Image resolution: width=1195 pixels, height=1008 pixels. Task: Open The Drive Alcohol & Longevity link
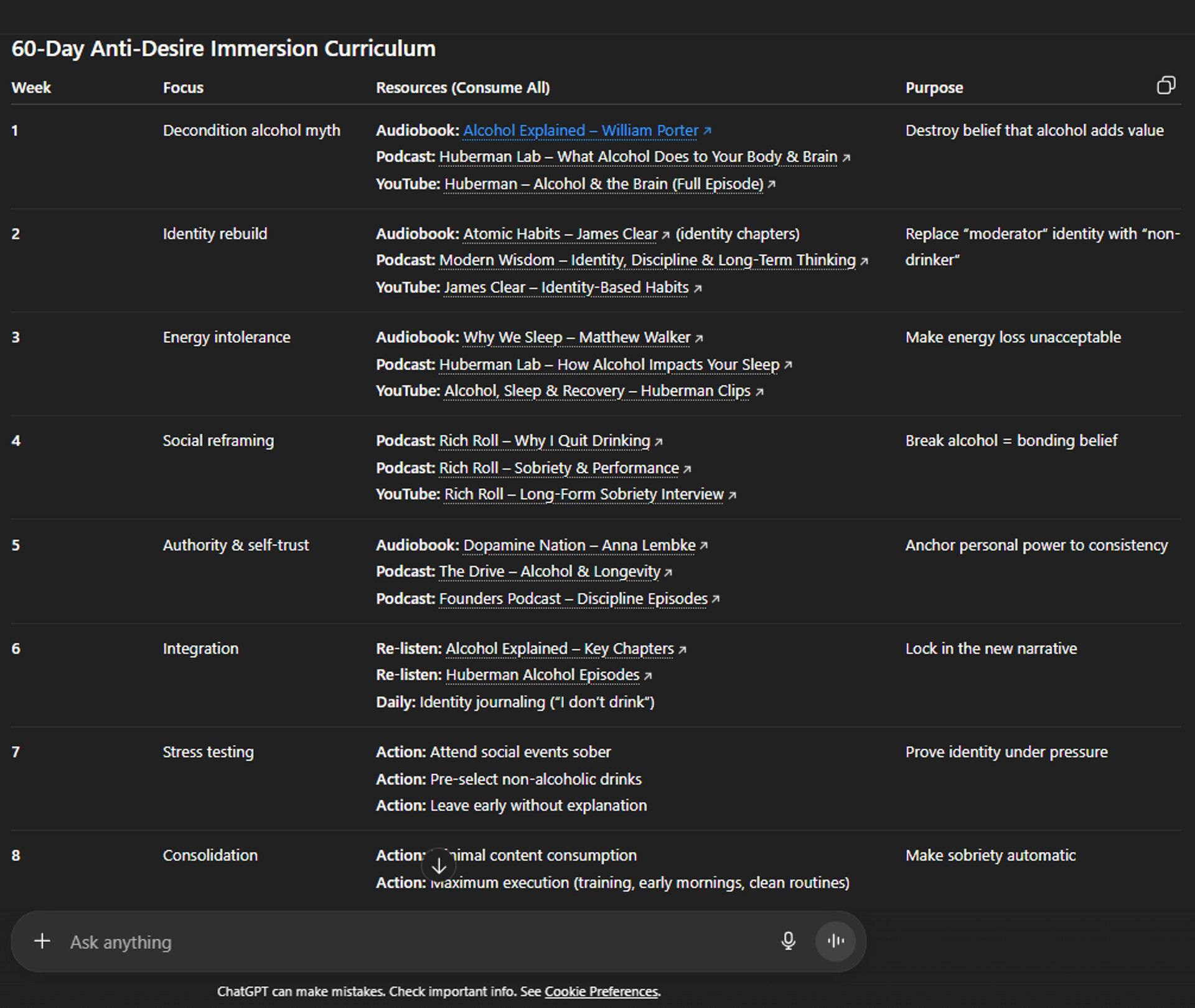pyautogui.click(x=549, y=572)
